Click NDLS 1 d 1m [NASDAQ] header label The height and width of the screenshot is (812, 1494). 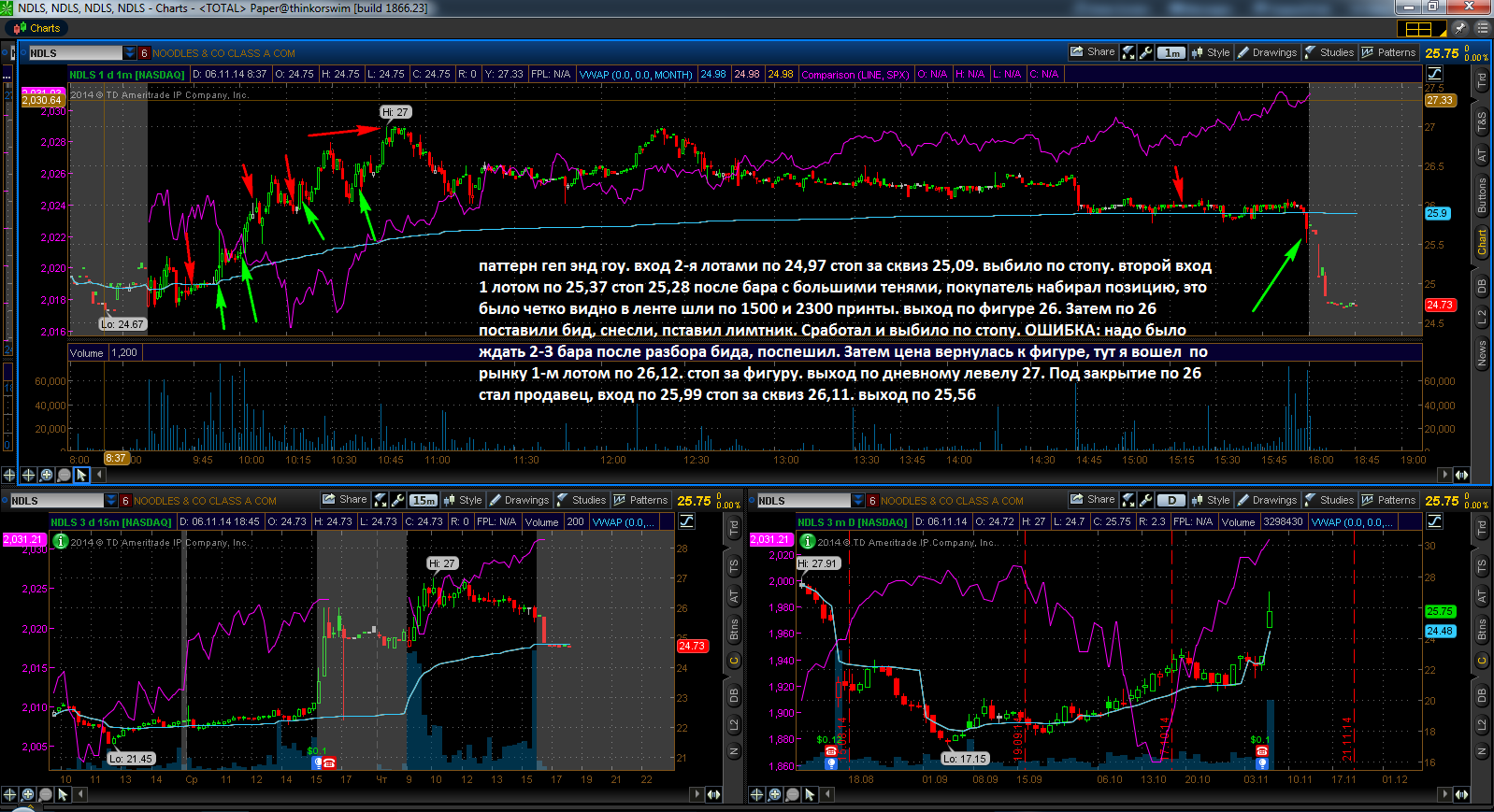(127, 74)
